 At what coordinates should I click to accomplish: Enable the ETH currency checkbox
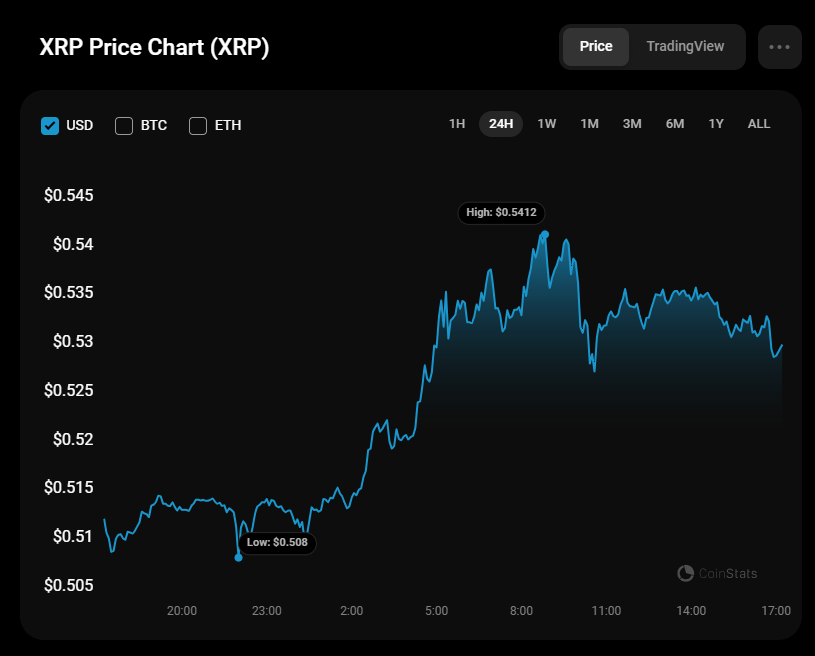198,125
